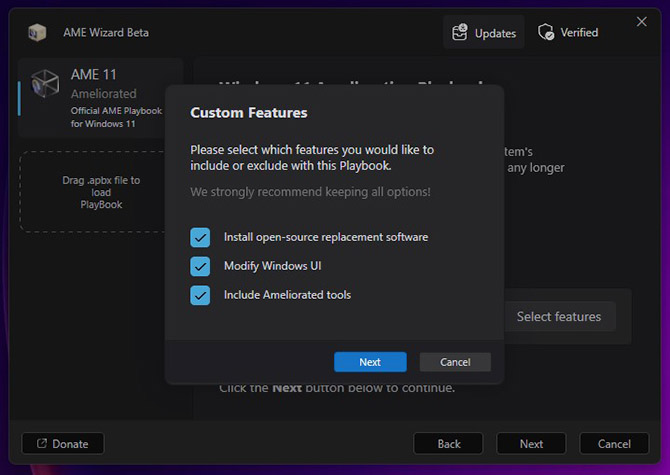Uncheck Install open-source replacement software
Screen dimensions: 670x475
click(200, 238)
